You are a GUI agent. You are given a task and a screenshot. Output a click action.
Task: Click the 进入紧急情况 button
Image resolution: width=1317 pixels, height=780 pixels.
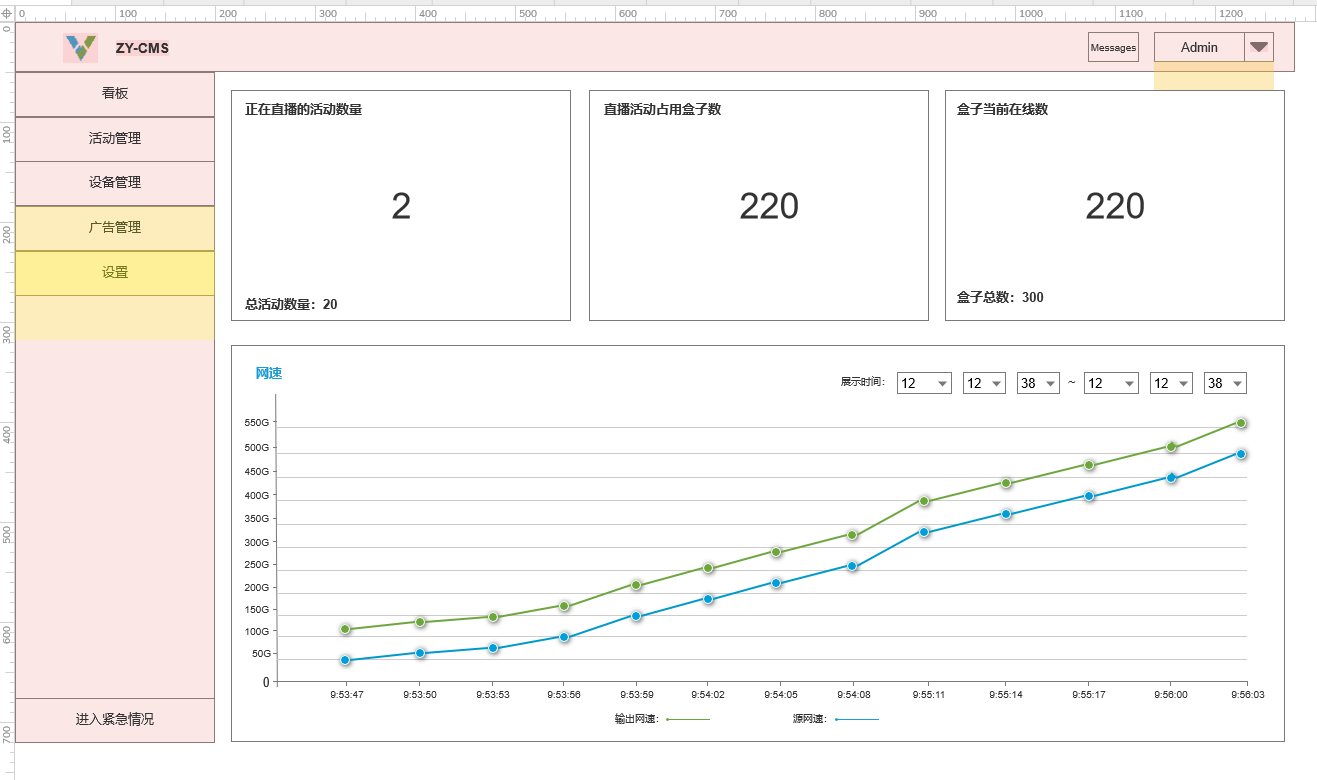(x=115, y=720)
